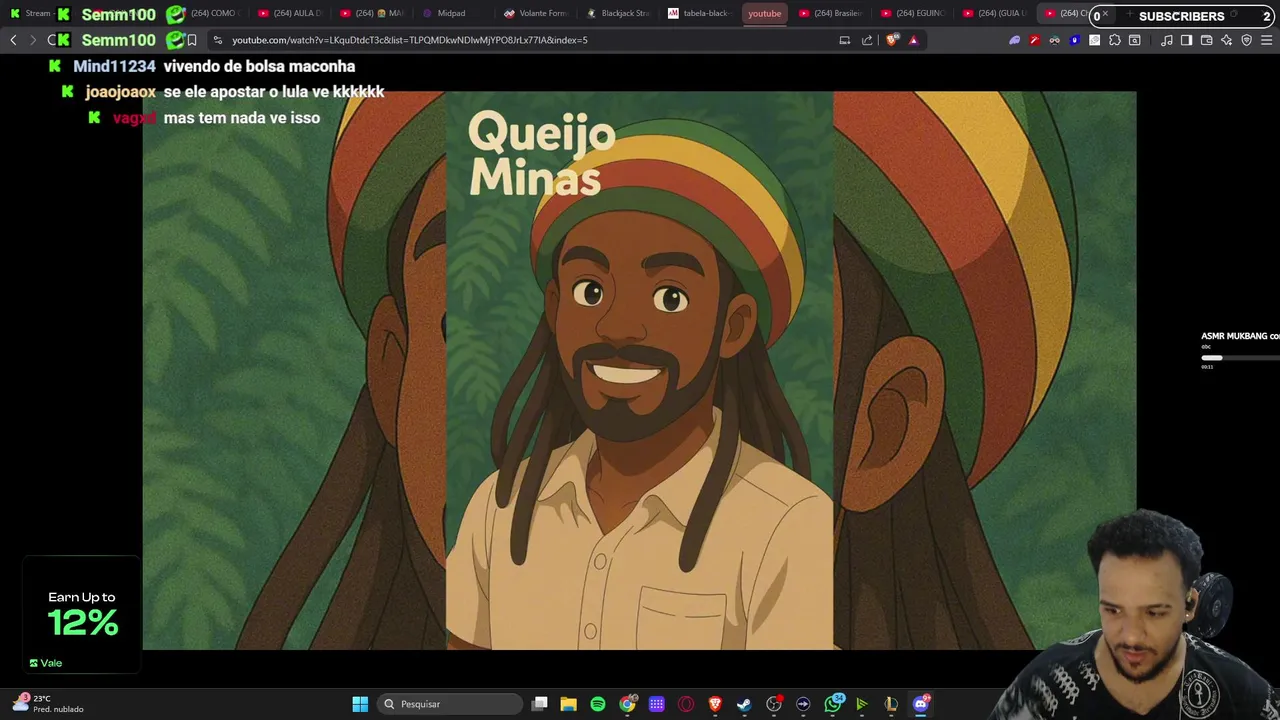Open the Brave VPN shield icon
Viewport: 1280px width, 720px height.
coord(1246,40)
